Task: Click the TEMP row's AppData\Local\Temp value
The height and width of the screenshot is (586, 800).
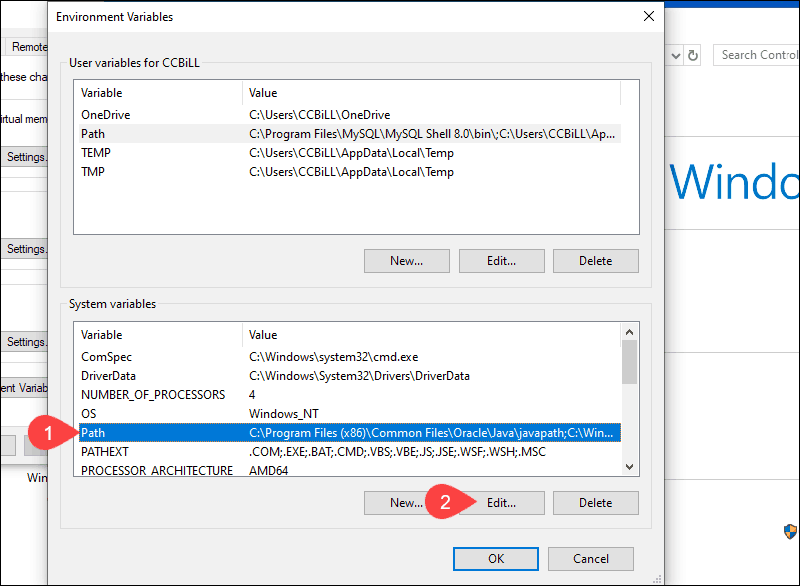Action: pyautogui.click(x=351, y=152)
